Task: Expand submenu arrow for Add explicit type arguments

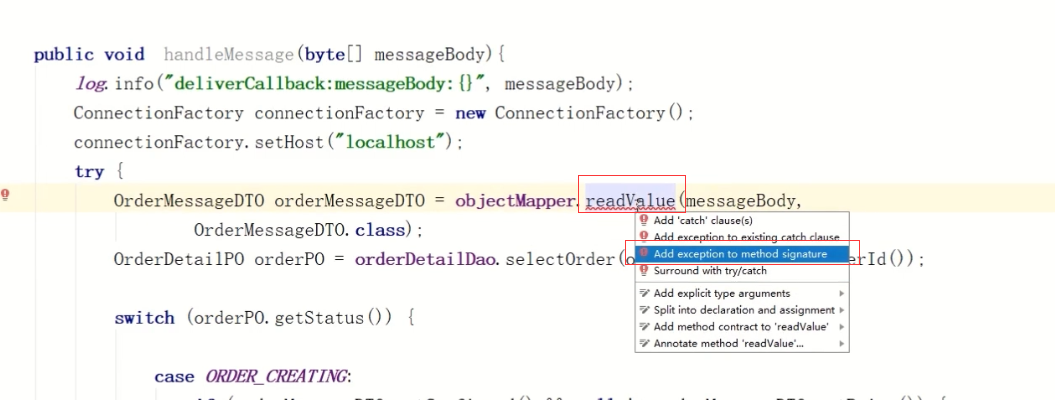Action: 841,294
